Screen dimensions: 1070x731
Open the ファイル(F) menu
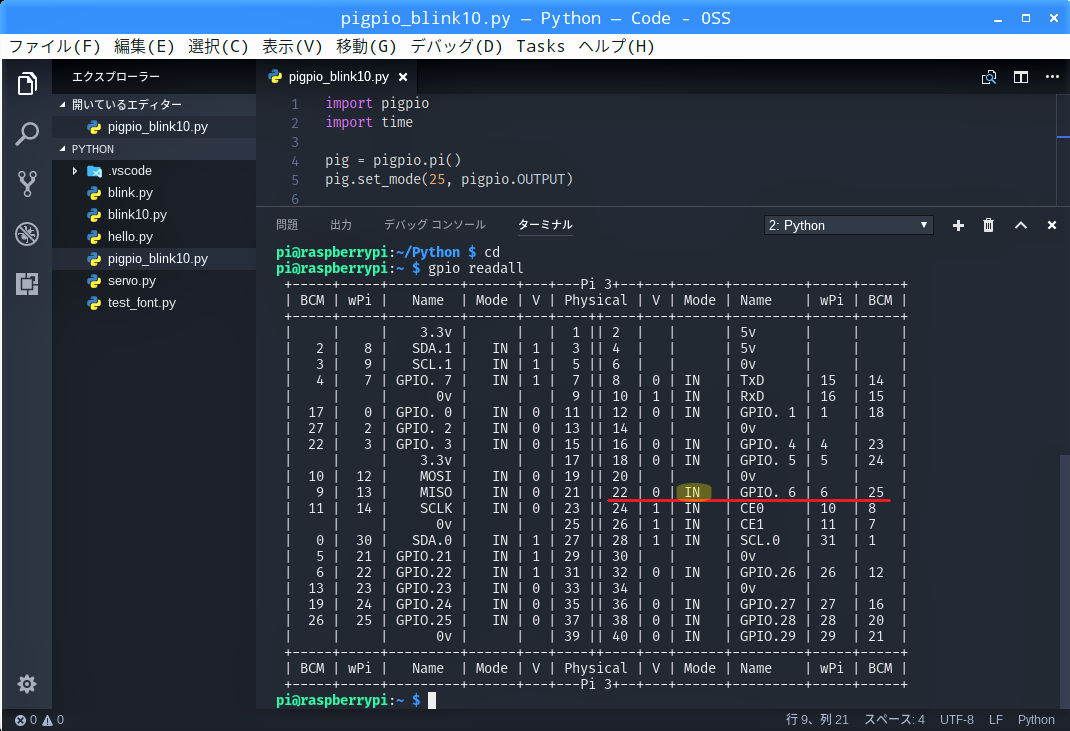(55, 46)
